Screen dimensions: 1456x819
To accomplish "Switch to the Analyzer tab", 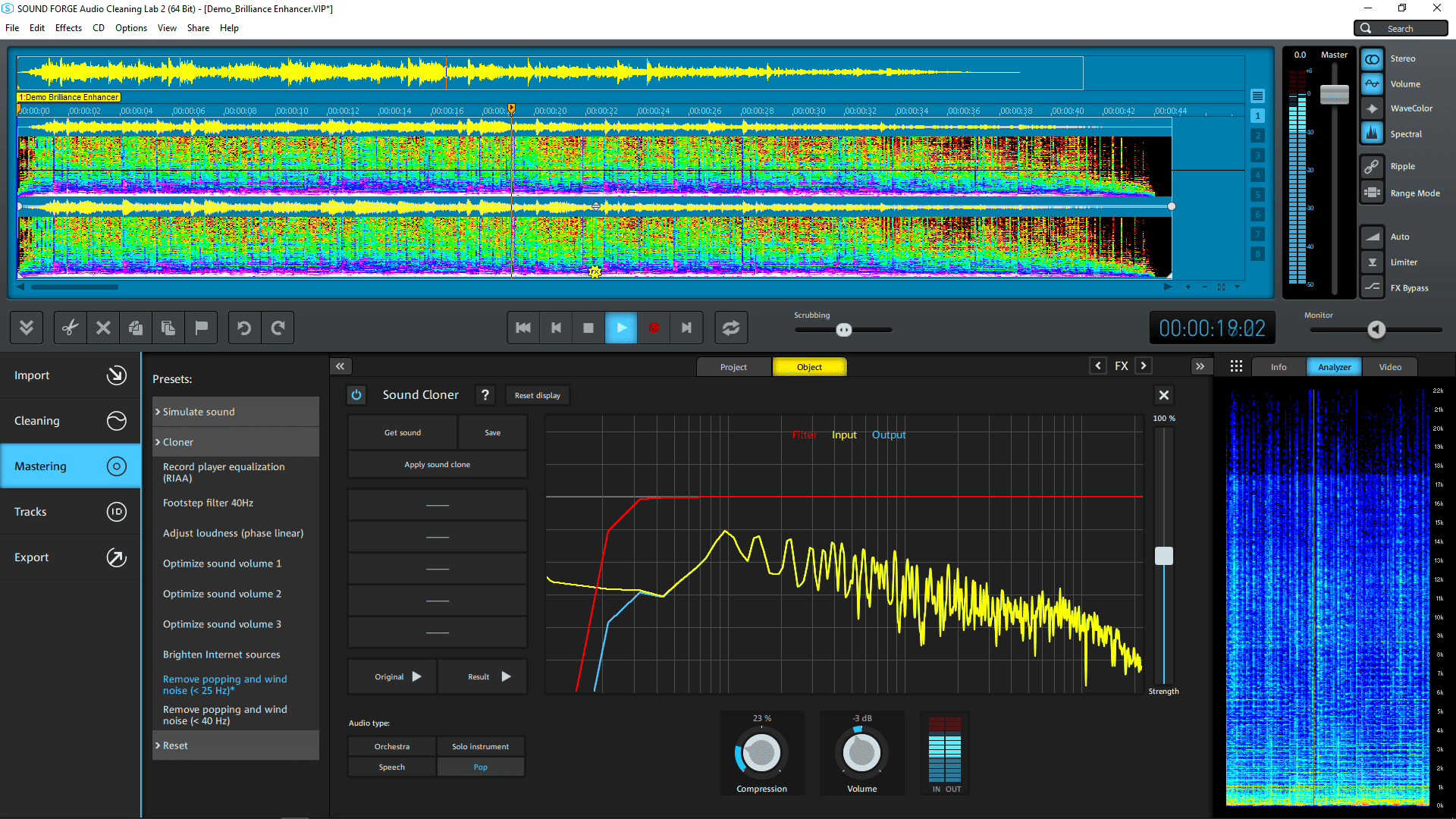I will [x=1335, y=367].
